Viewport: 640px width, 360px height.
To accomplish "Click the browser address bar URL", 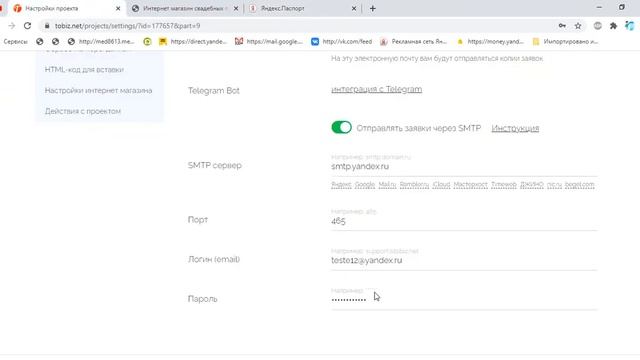I will pyautogui.click(x=127, y=26).
